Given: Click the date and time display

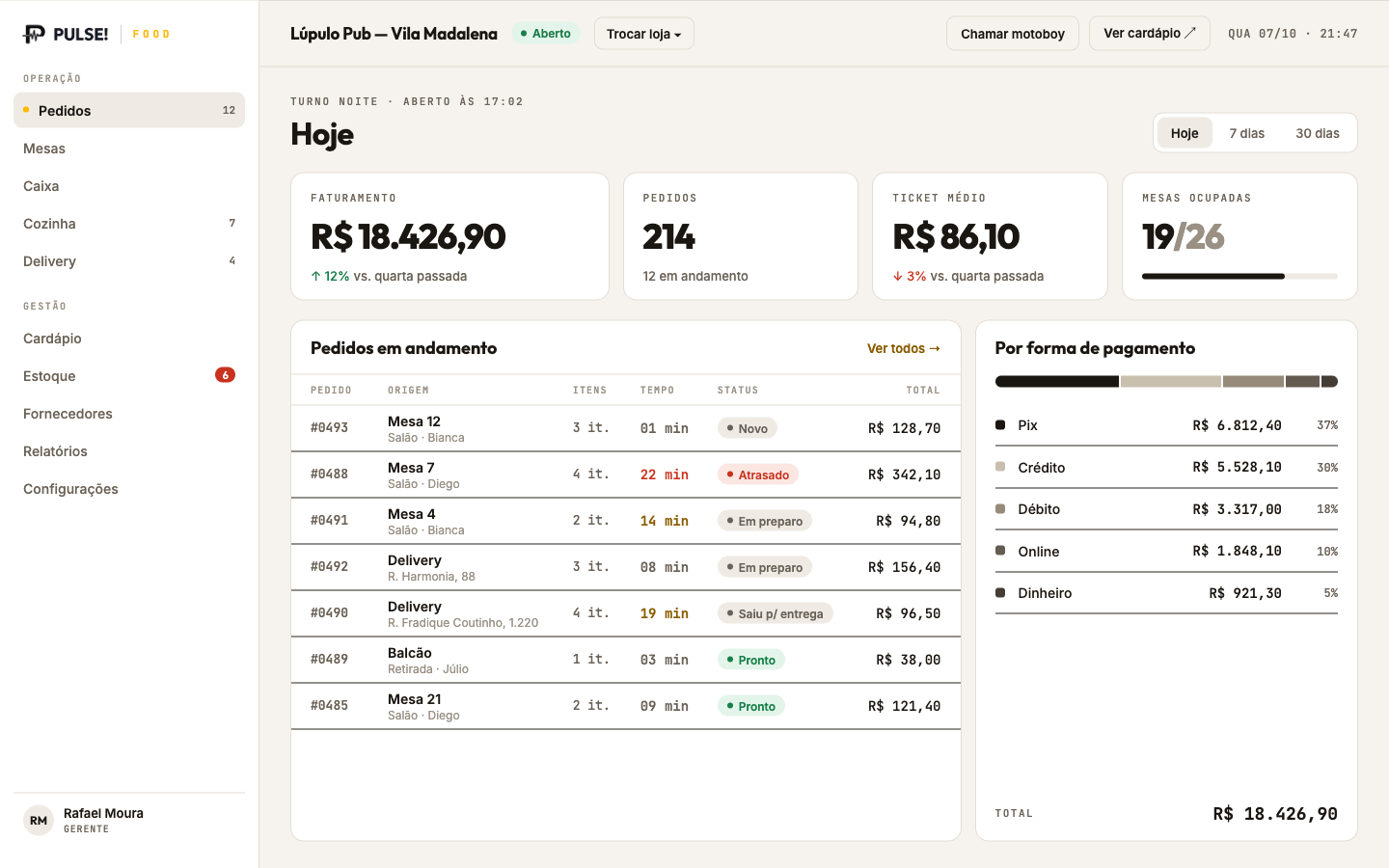Looking at the screenshot, I should (1293, 34).
